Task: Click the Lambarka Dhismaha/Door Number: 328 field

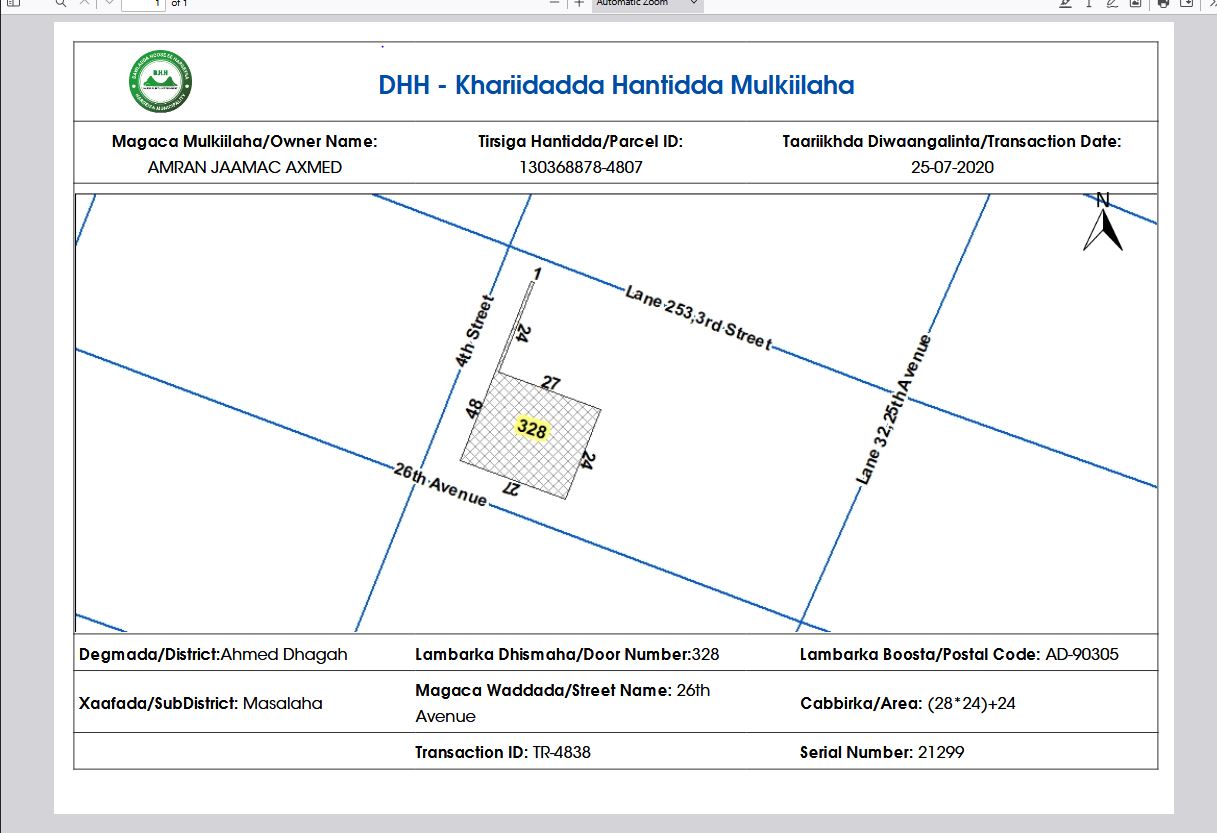Action: (567, 655)
